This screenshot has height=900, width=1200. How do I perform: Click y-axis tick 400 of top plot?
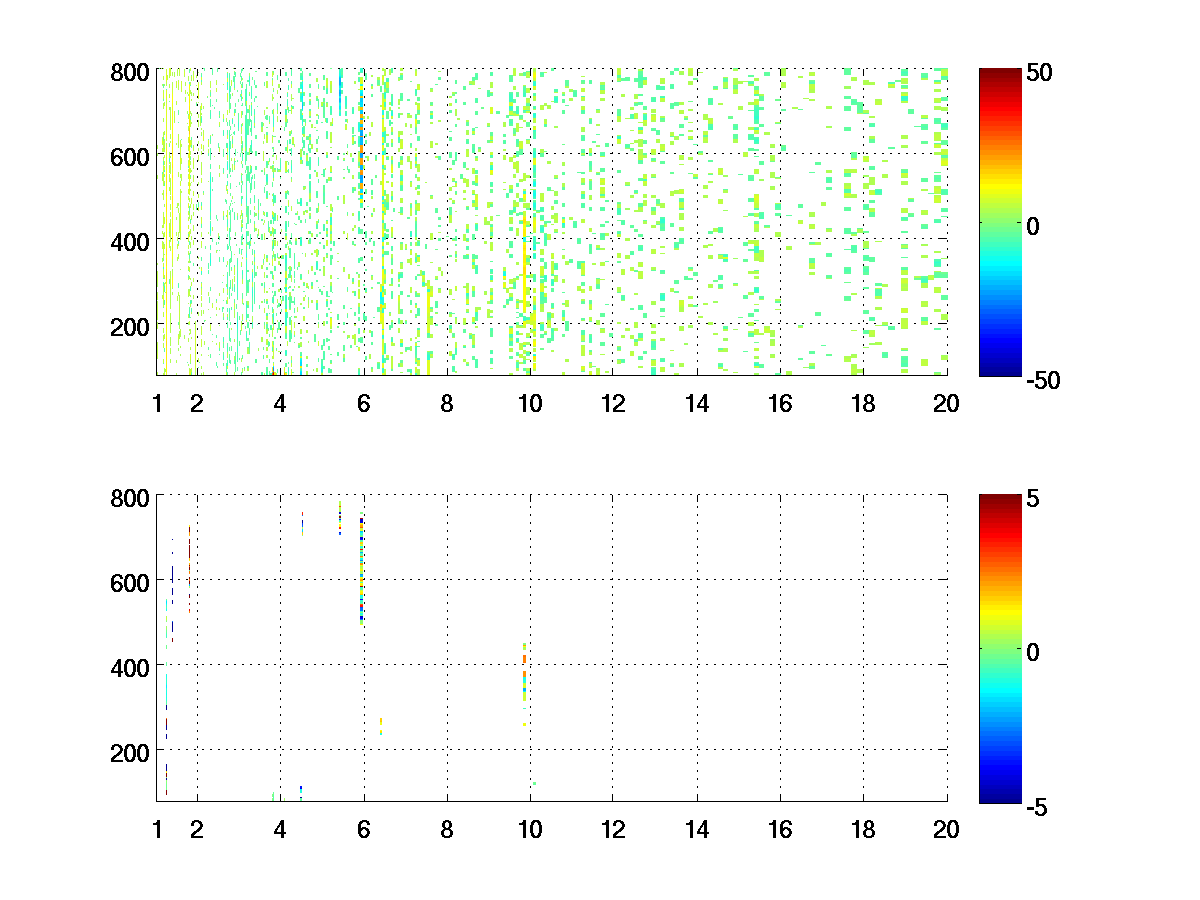(131, 241)
